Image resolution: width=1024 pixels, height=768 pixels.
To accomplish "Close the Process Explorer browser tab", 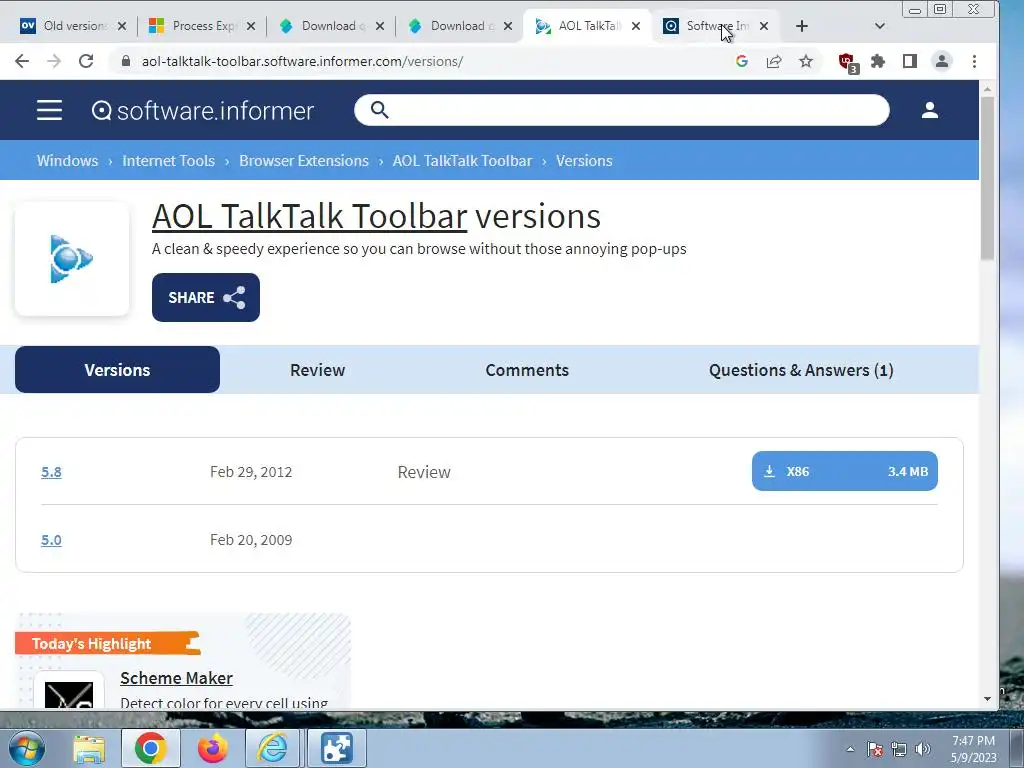I will click(251, 26).
